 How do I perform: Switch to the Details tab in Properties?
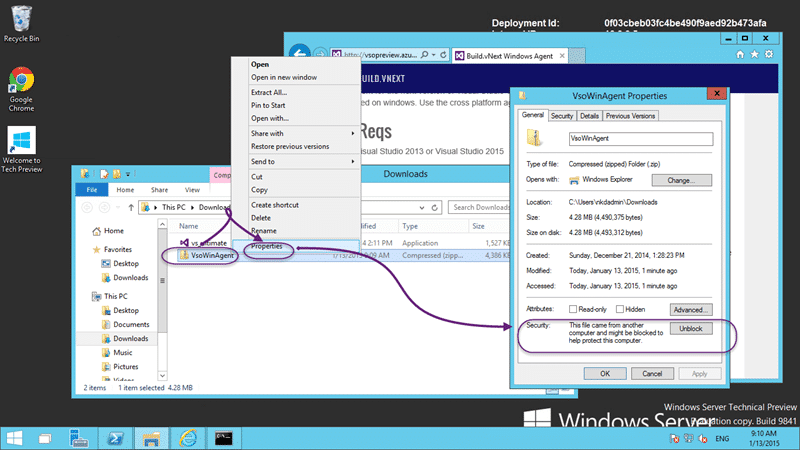click(589, 116)
